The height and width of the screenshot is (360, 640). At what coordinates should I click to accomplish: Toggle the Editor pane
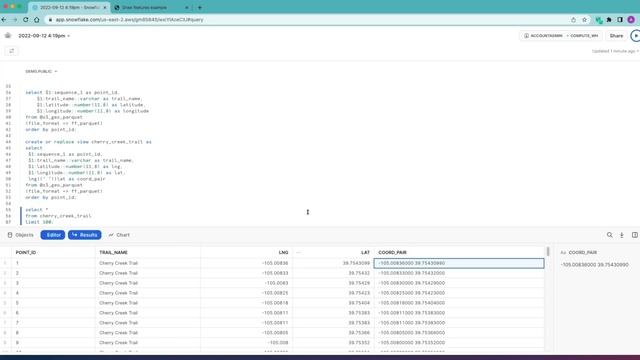[x=53, y=235]
